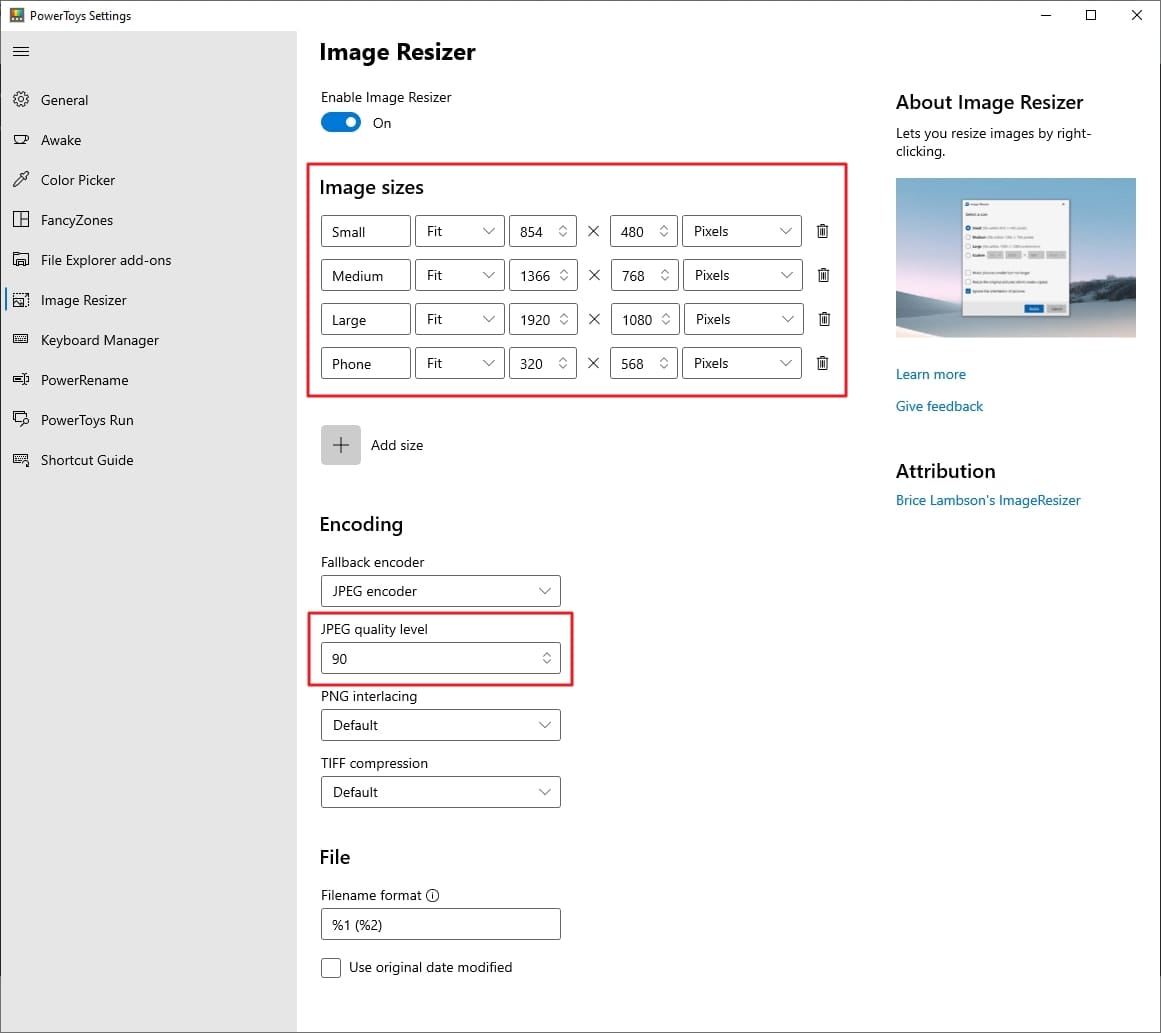This screenshot has width=1161, height=1033.
Task: Click the plus icon to add size
Action: [341, 445]
